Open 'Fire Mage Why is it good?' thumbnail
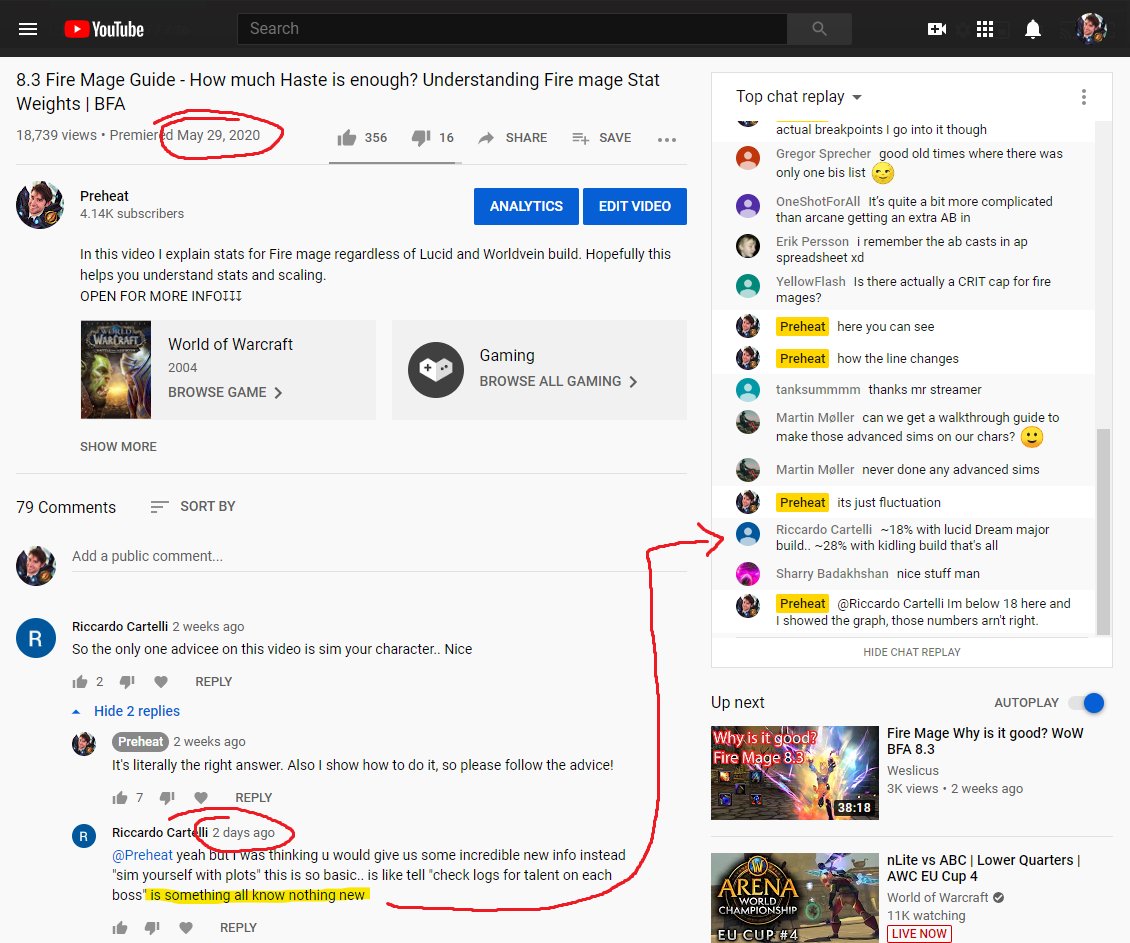 (x=795, y=773)
